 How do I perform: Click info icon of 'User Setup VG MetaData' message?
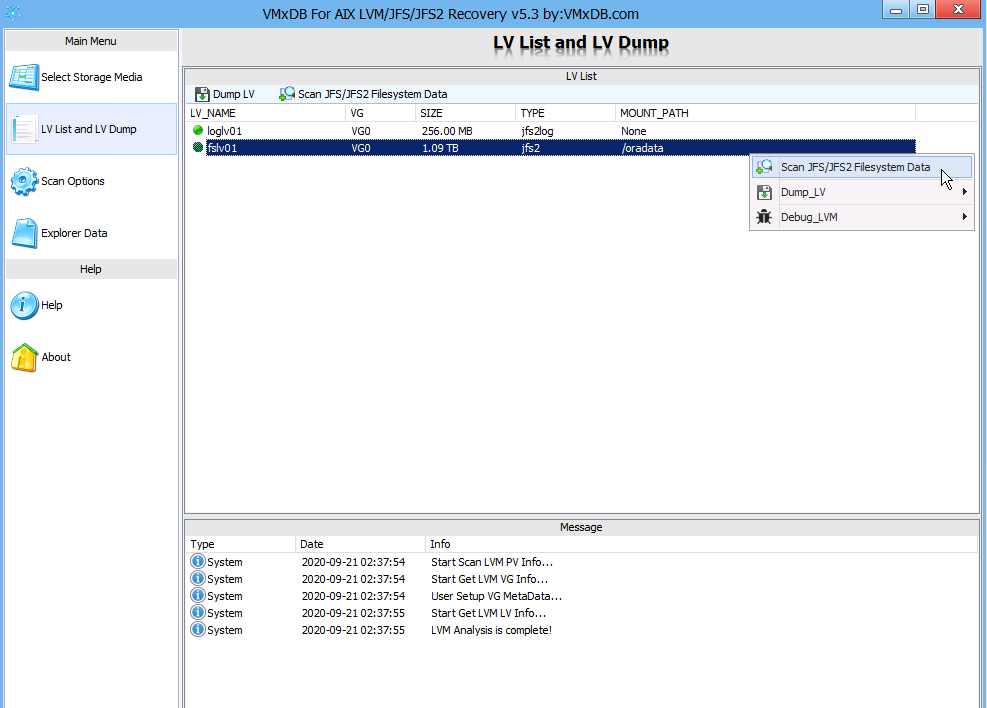[198, 595]
